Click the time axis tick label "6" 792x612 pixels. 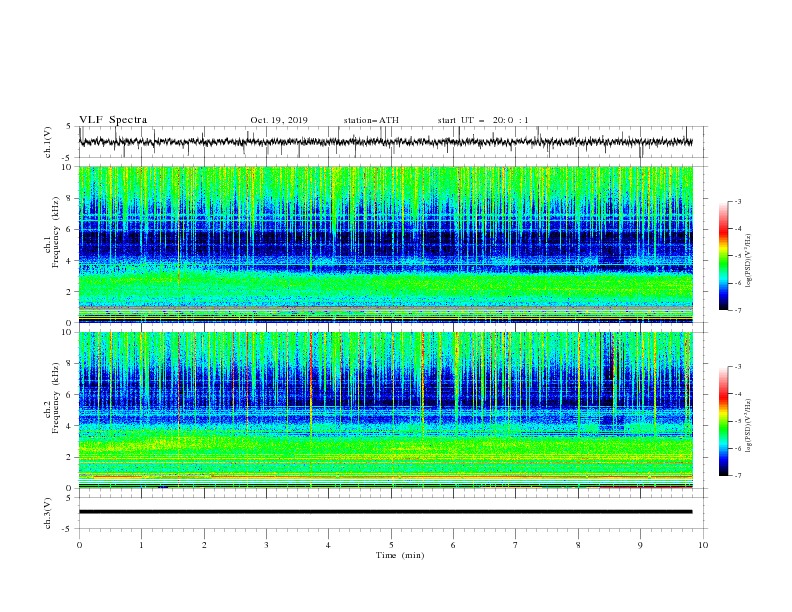click(453, 545)
